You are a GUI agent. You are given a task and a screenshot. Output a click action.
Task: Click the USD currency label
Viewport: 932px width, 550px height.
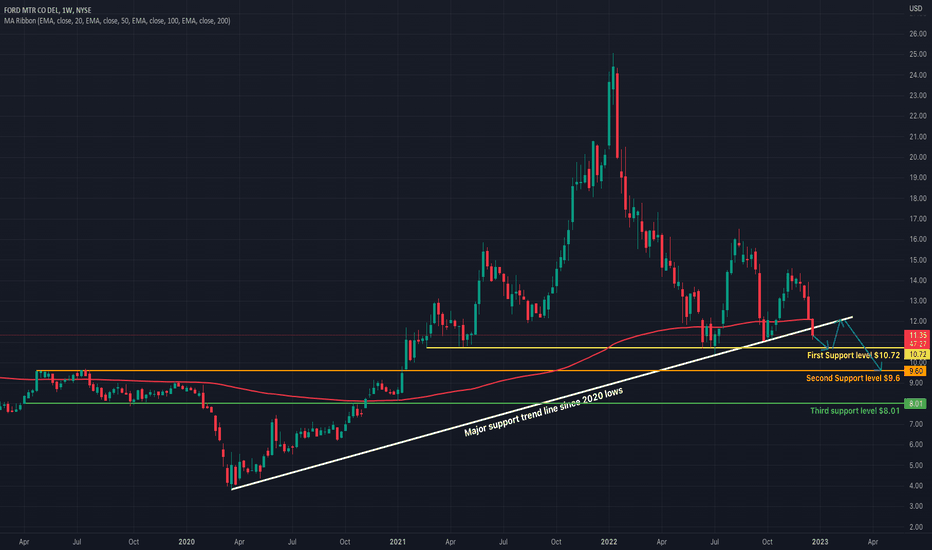click(x=915, y=8)
